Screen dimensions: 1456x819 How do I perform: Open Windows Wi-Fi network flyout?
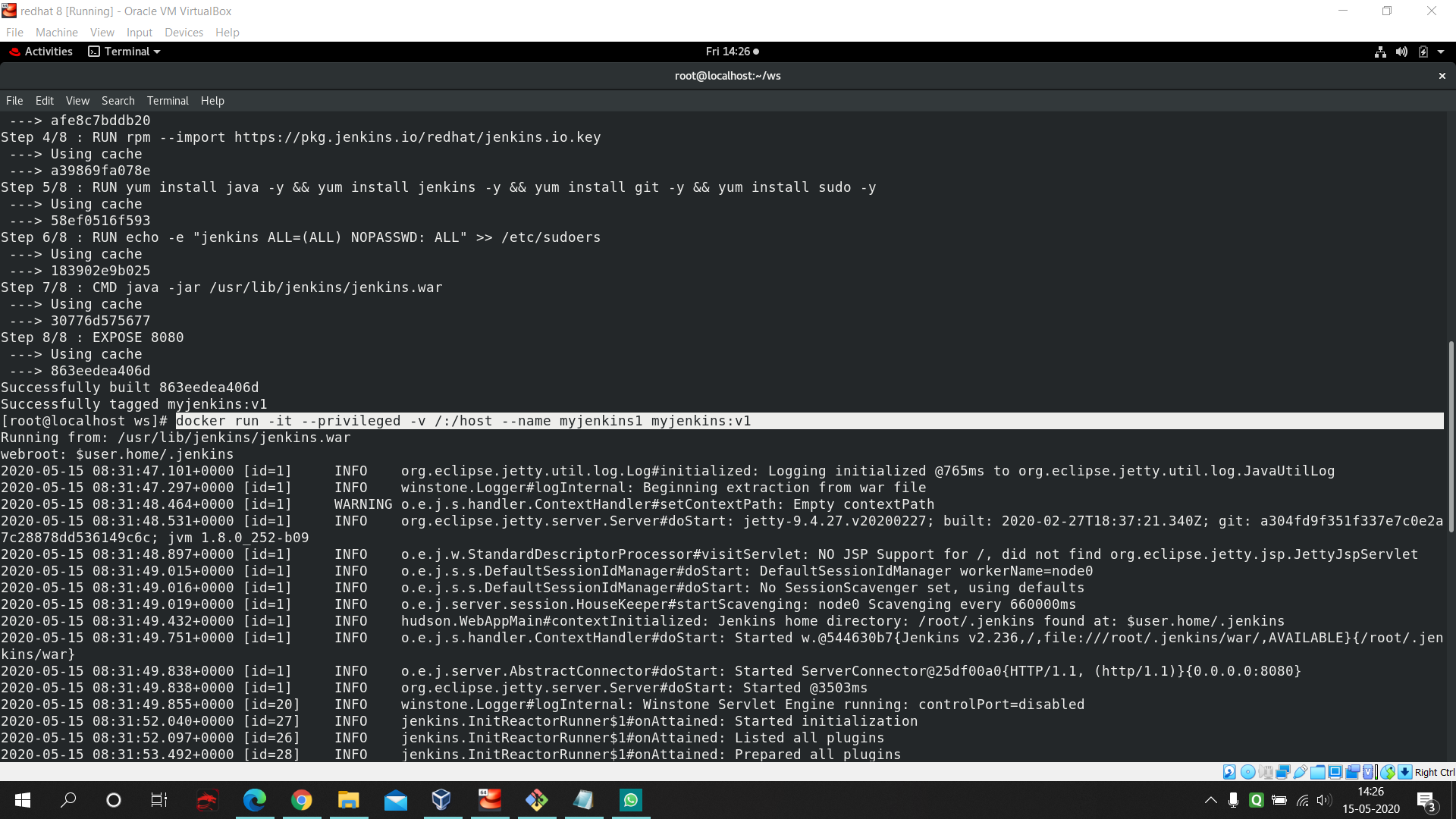point(1303,800)
